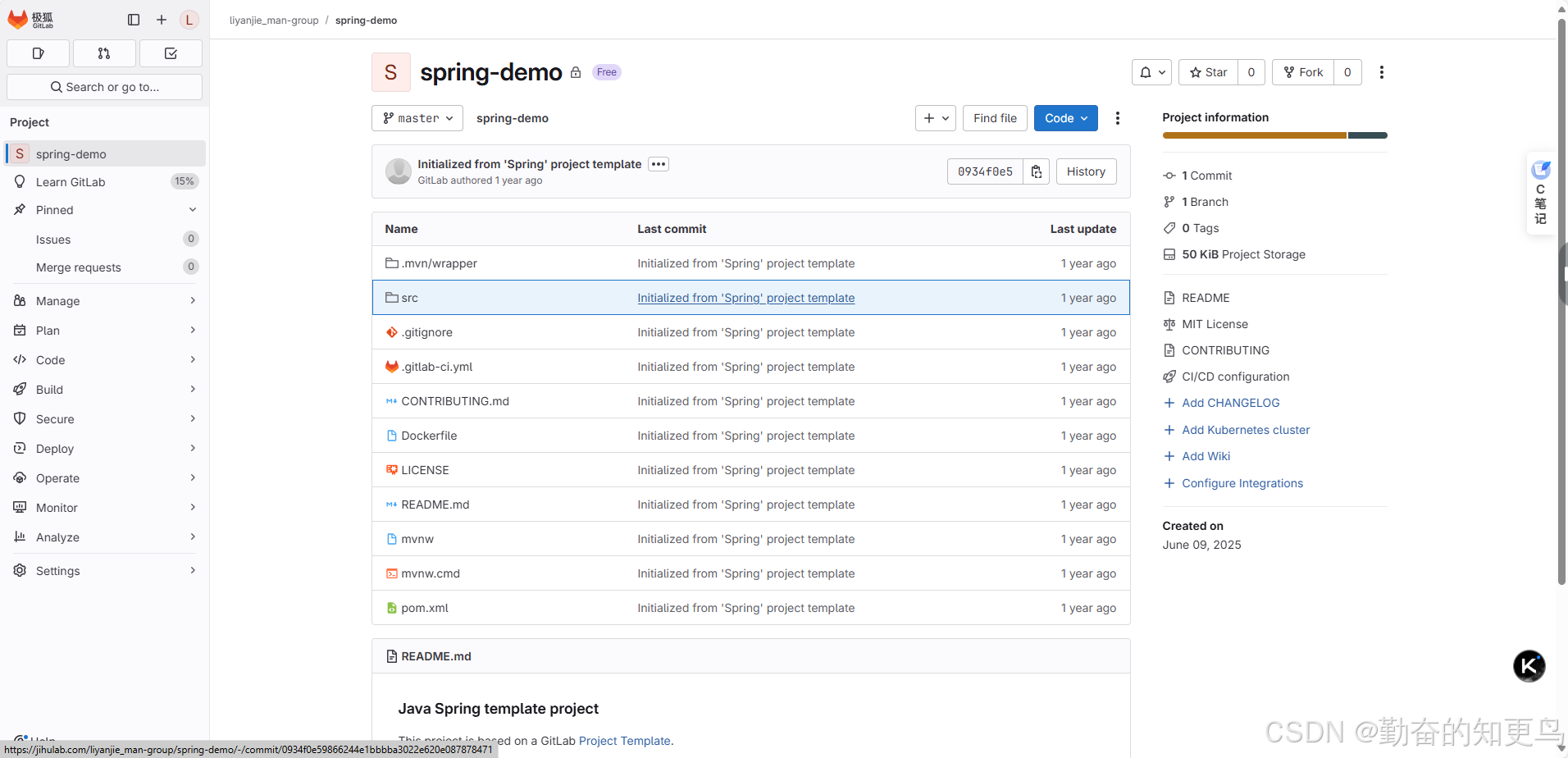The image size is (1568, 758).
Task: Open the user avatar L menu
Action: (x=189, y=20)
